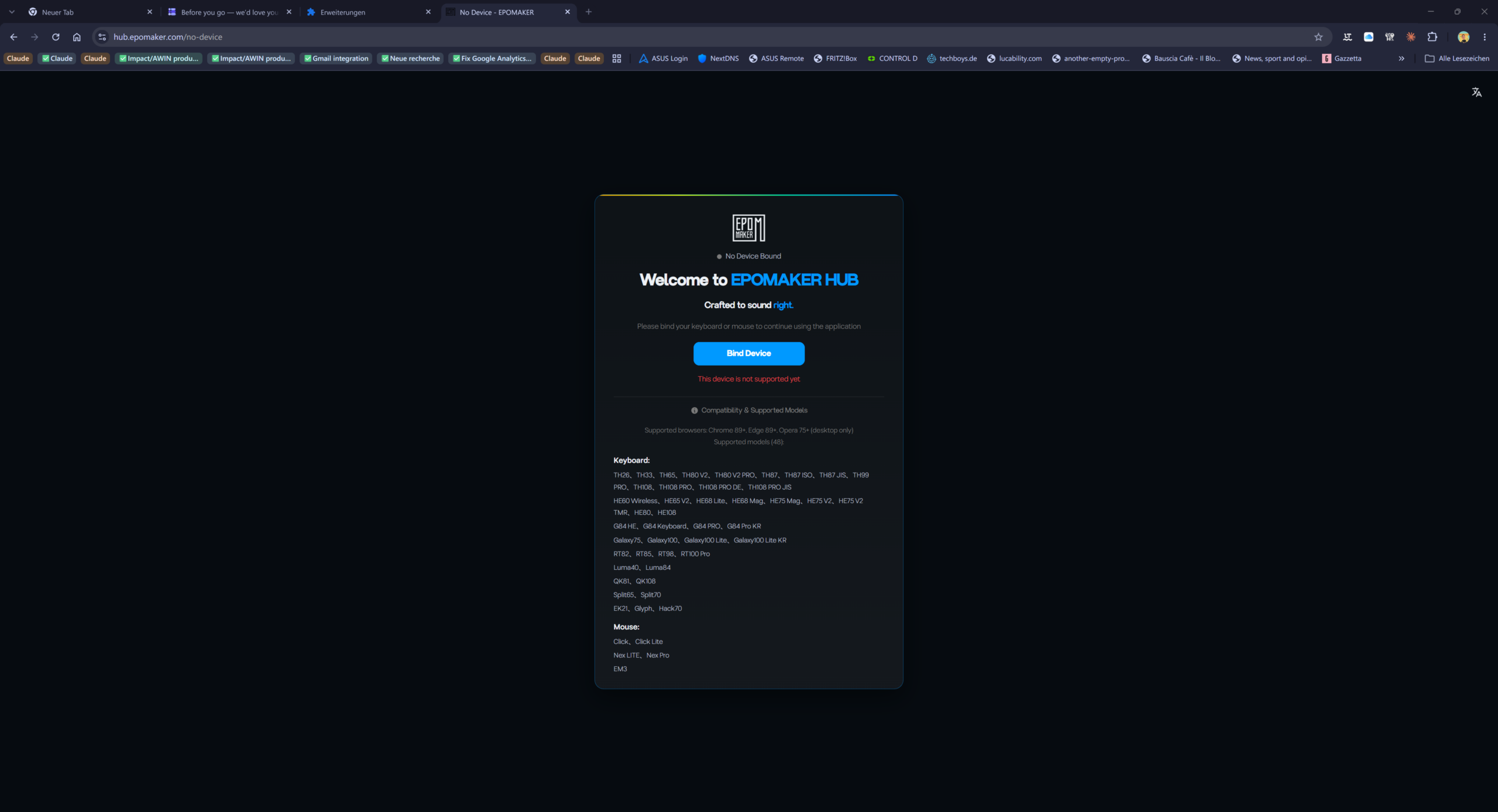
Task: Open the Chrome three-dot menu
Action: tap(1485, 37)
